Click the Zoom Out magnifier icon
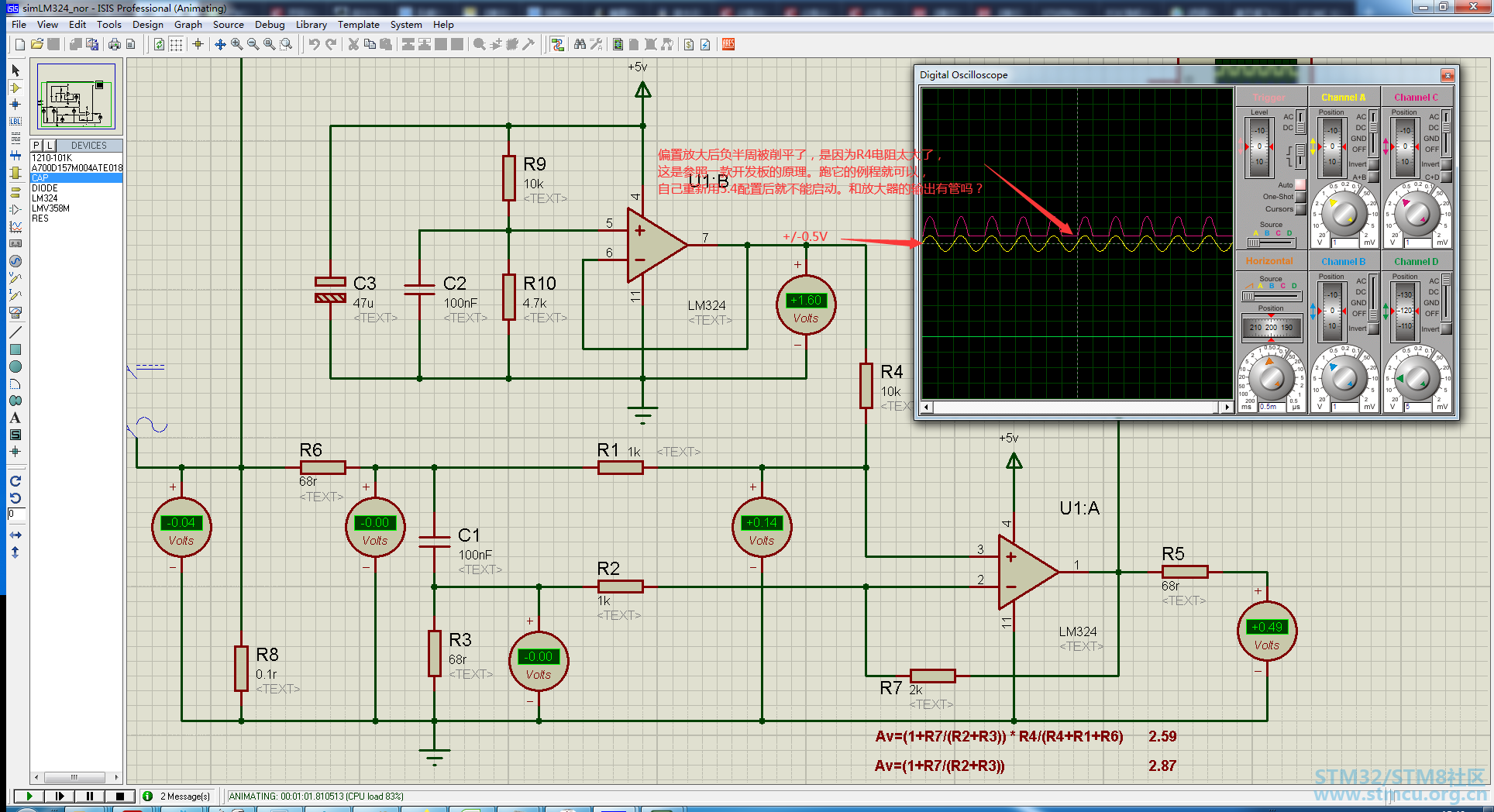Screen dimensions: 1494x812 pyautogui.click(x=253, y=44)
